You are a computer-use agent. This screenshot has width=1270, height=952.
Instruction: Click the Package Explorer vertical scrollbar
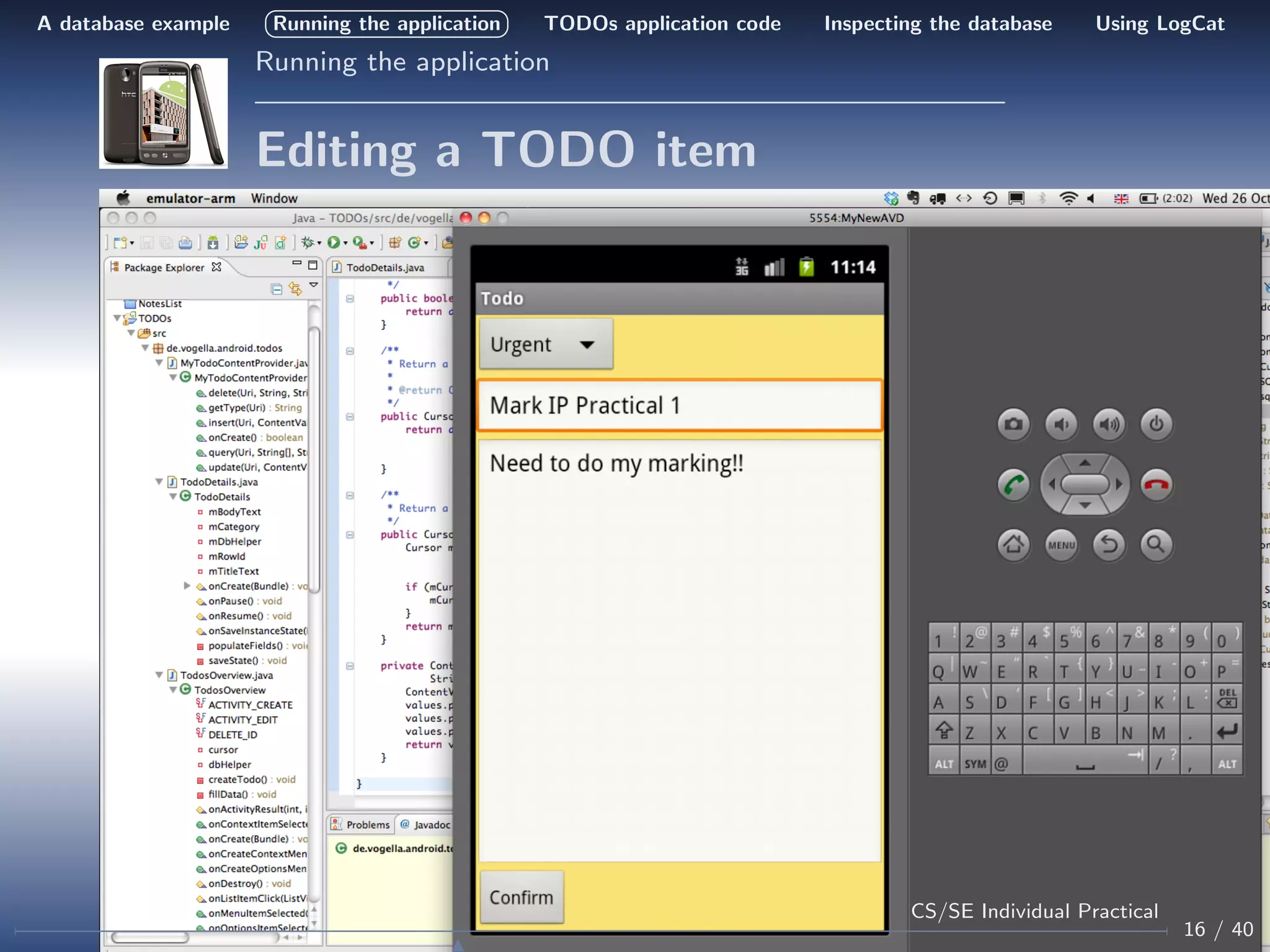point(314,459)
